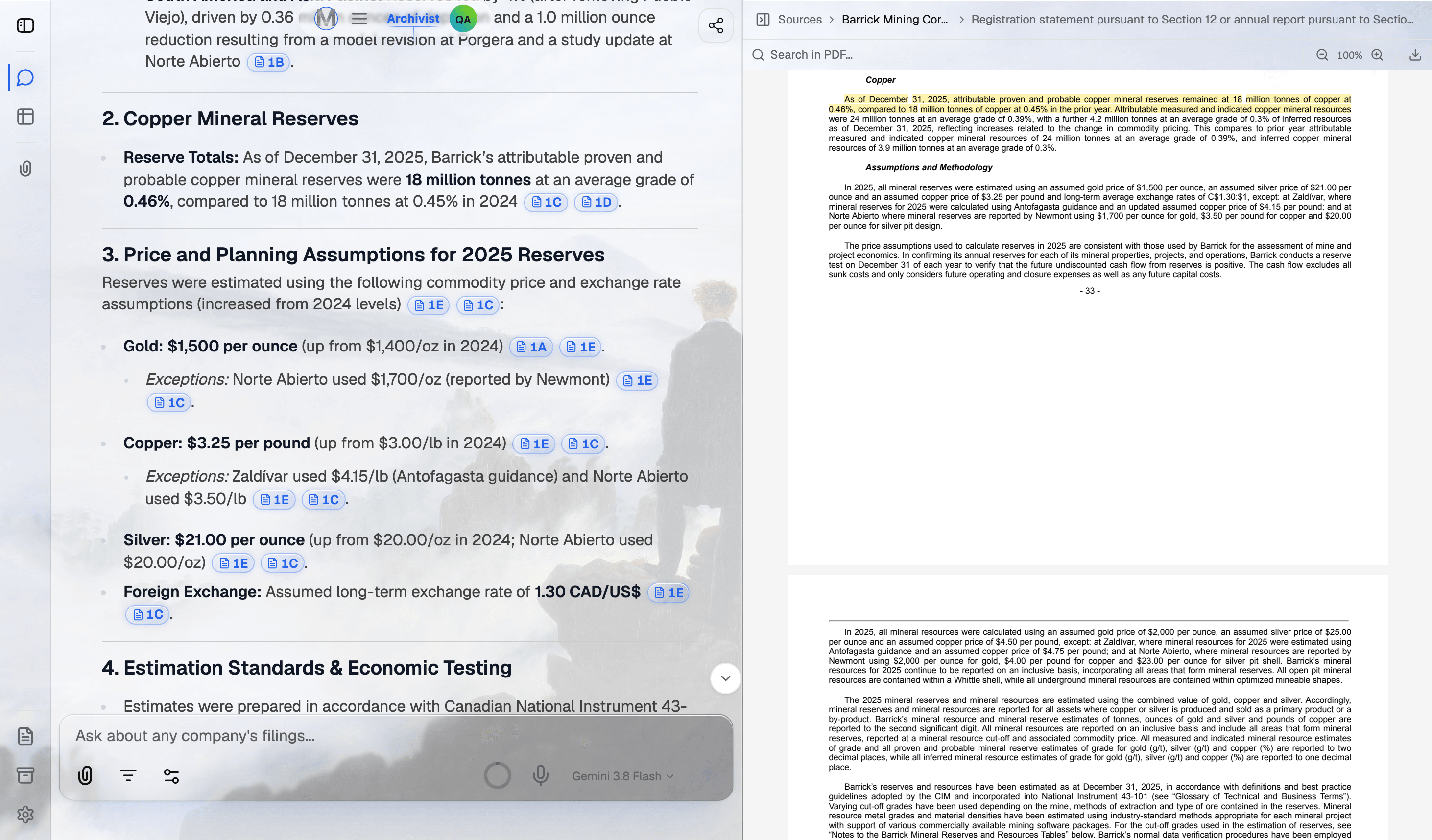The width and height of the screenshot is (1432, 840).
Task: Open the Gemini 3.8 Flash model dropdown
Action: (x=623, y=776)
